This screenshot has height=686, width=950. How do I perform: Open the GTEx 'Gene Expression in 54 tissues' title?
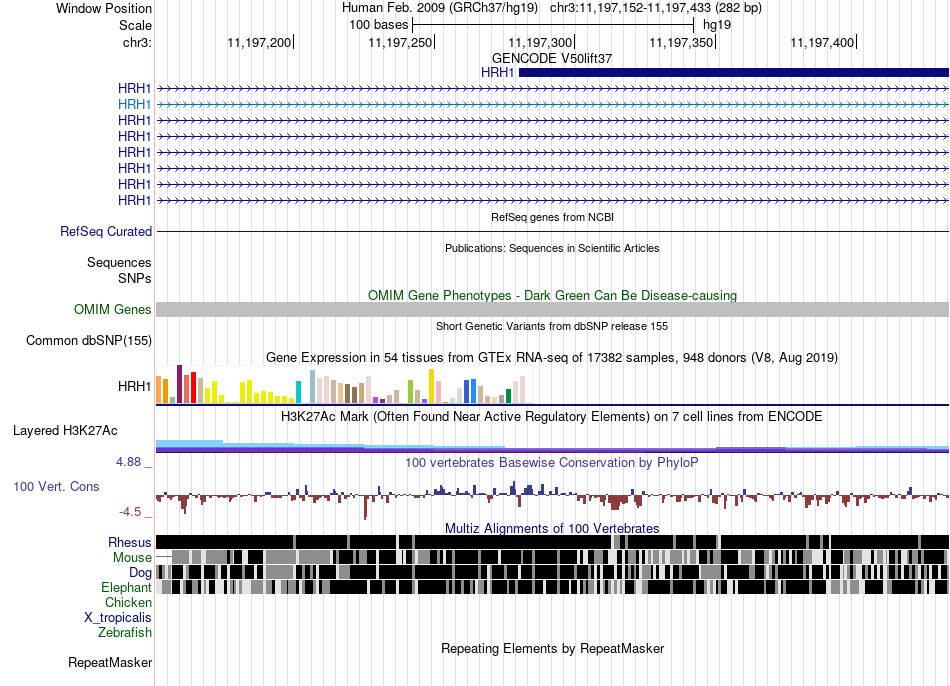552,358
